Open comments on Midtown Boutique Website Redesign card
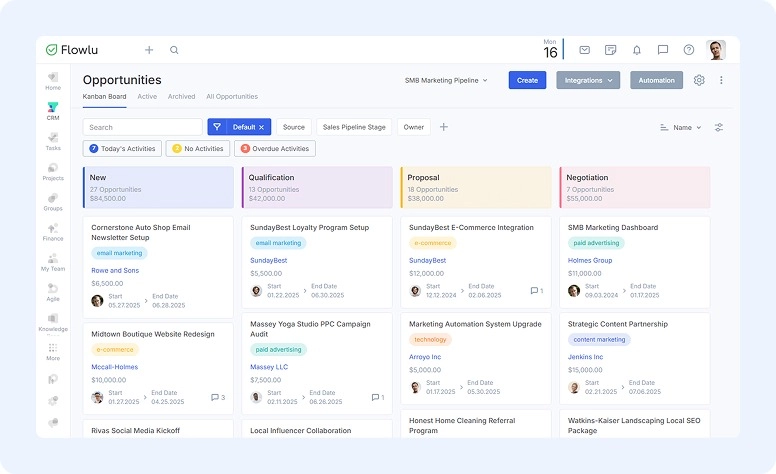Image resolution: width=776 pixels, height=474 pixels. [218, 397]
